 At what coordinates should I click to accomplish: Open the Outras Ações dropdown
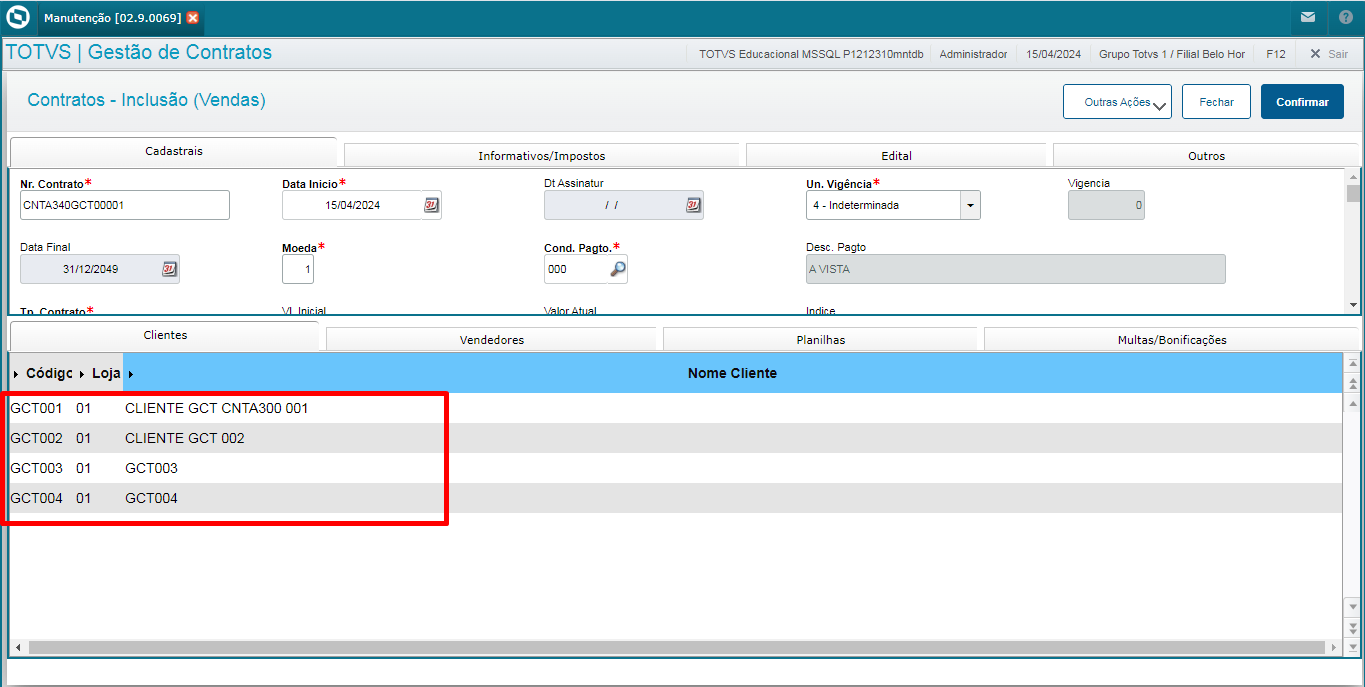(1117, 102)
